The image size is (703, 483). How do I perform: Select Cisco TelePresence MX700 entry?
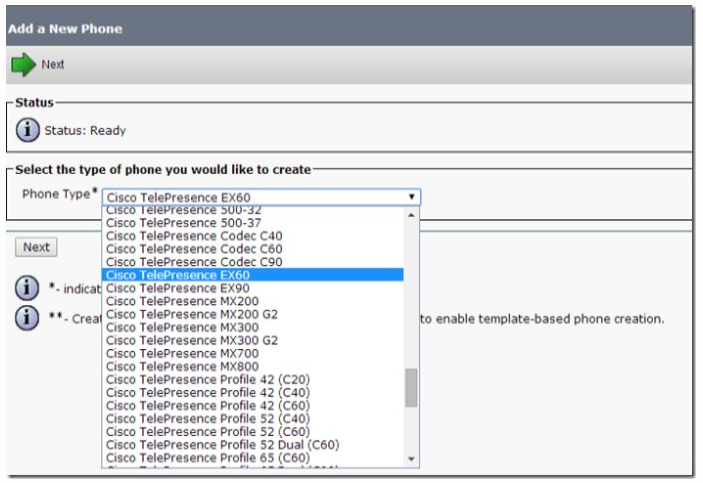(253, 353)
